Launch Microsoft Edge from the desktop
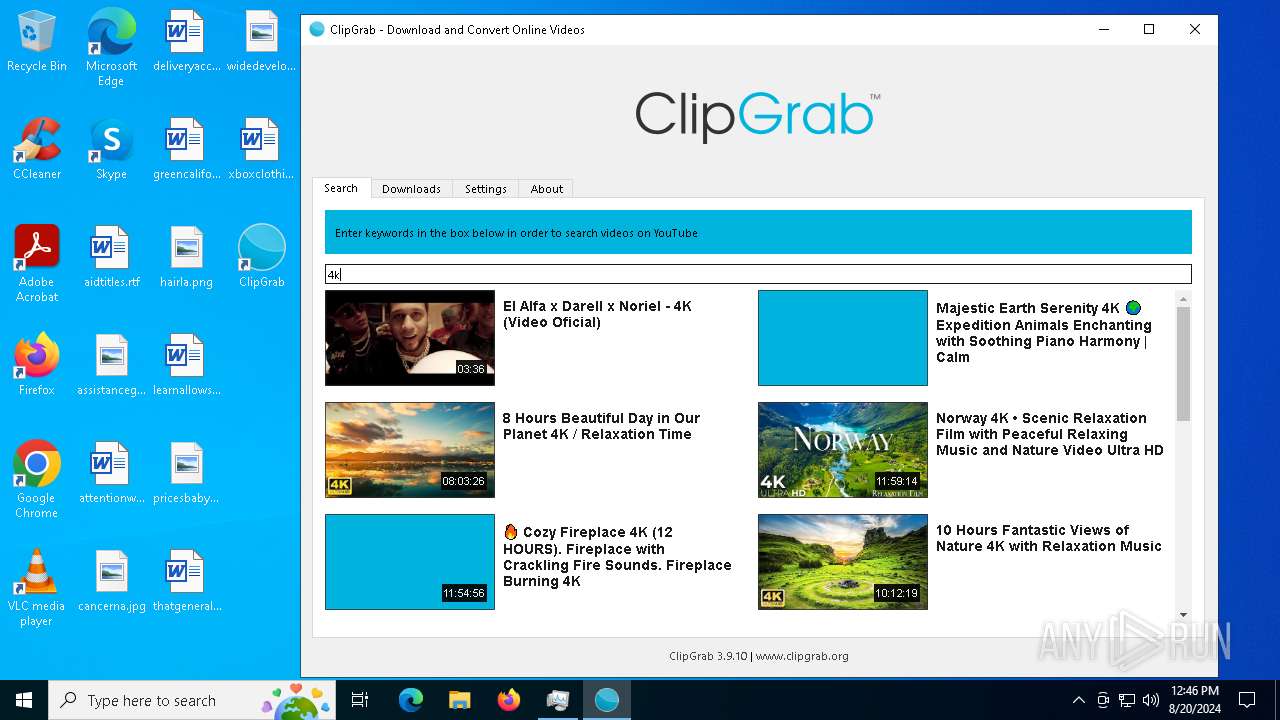Image resolution: width=1280 pixels, height=720 pixels. [111, 48]
